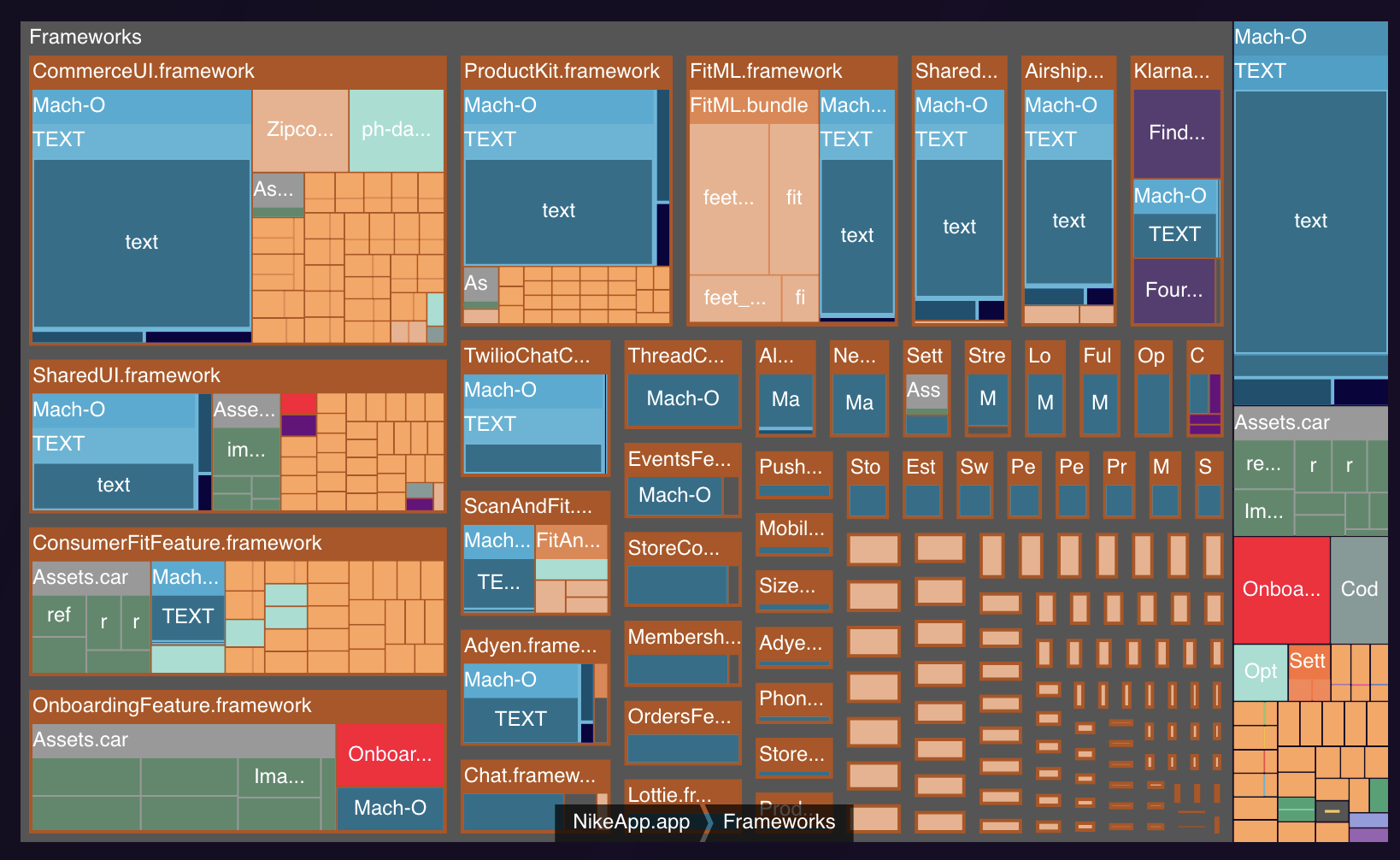Image resolution: width=1400 pixels, height=860 pixels.
Task: Open the FitML.framework header
Action: [x=791, y=72]
